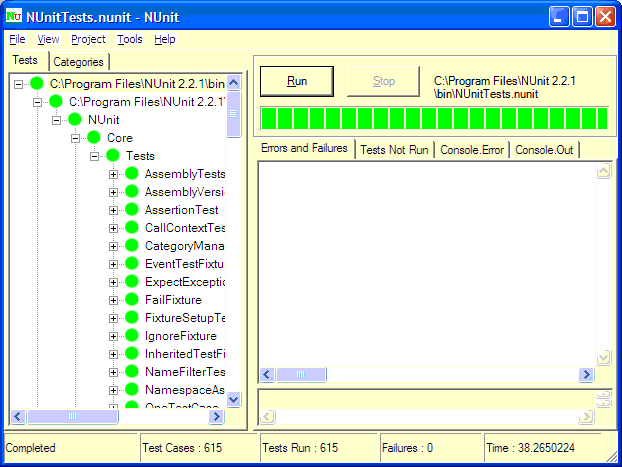This screenshot has width=622, height=467.
Task: Click the Stop button
Action: pos(383,81)
